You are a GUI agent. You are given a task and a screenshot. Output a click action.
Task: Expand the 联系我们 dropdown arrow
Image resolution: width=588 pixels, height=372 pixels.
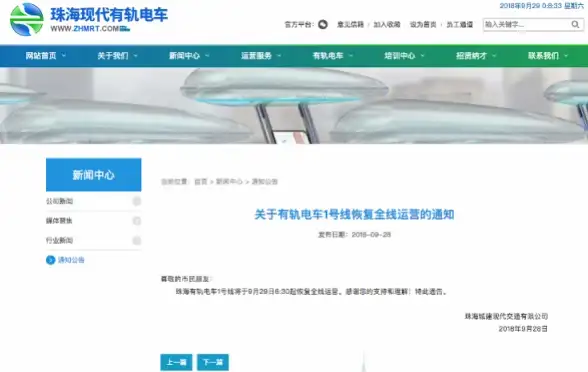click(x=566, y=56)
